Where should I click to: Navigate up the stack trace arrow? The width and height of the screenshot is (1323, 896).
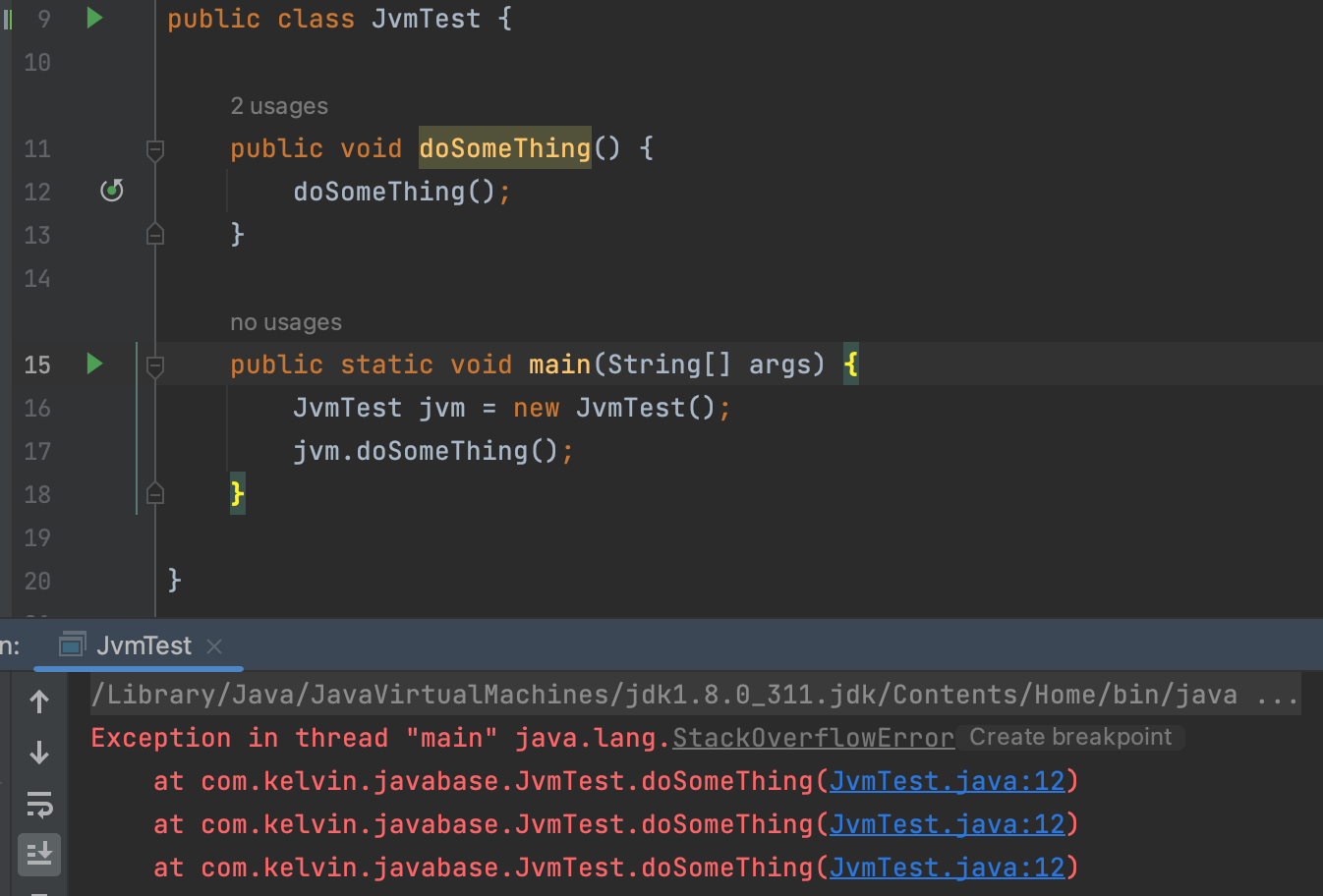coord(39,701)
